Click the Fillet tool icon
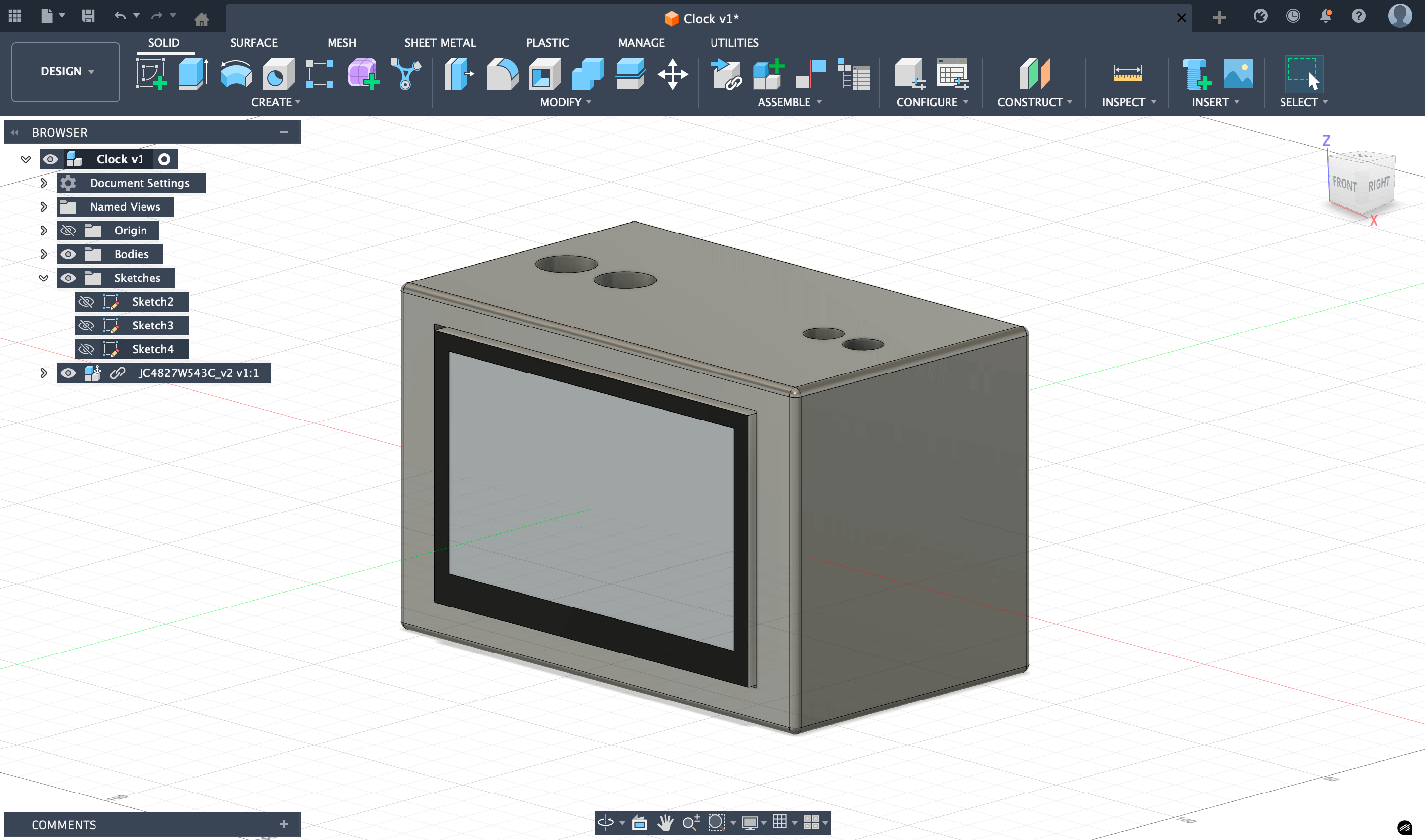Viewport: 1425px width, 840px height. (502, 74)
